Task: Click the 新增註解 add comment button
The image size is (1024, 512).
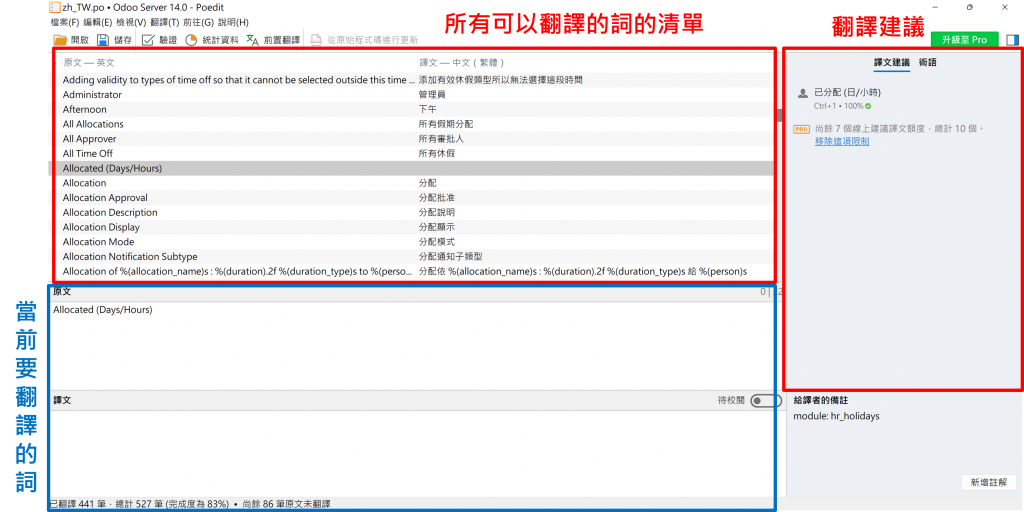Action: [989, 483]
